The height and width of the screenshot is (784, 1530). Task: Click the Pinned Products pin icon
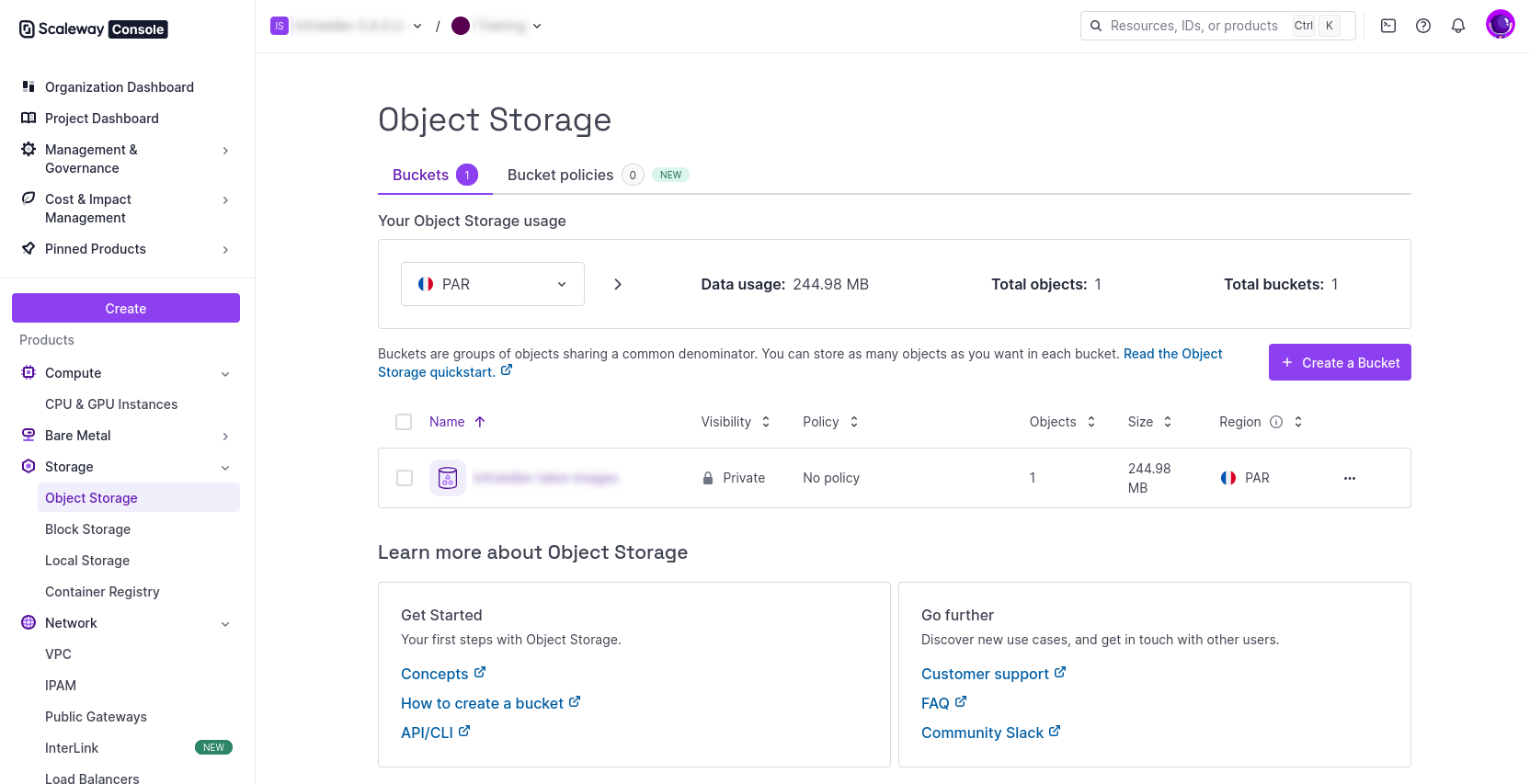click(x=29, y=248)
